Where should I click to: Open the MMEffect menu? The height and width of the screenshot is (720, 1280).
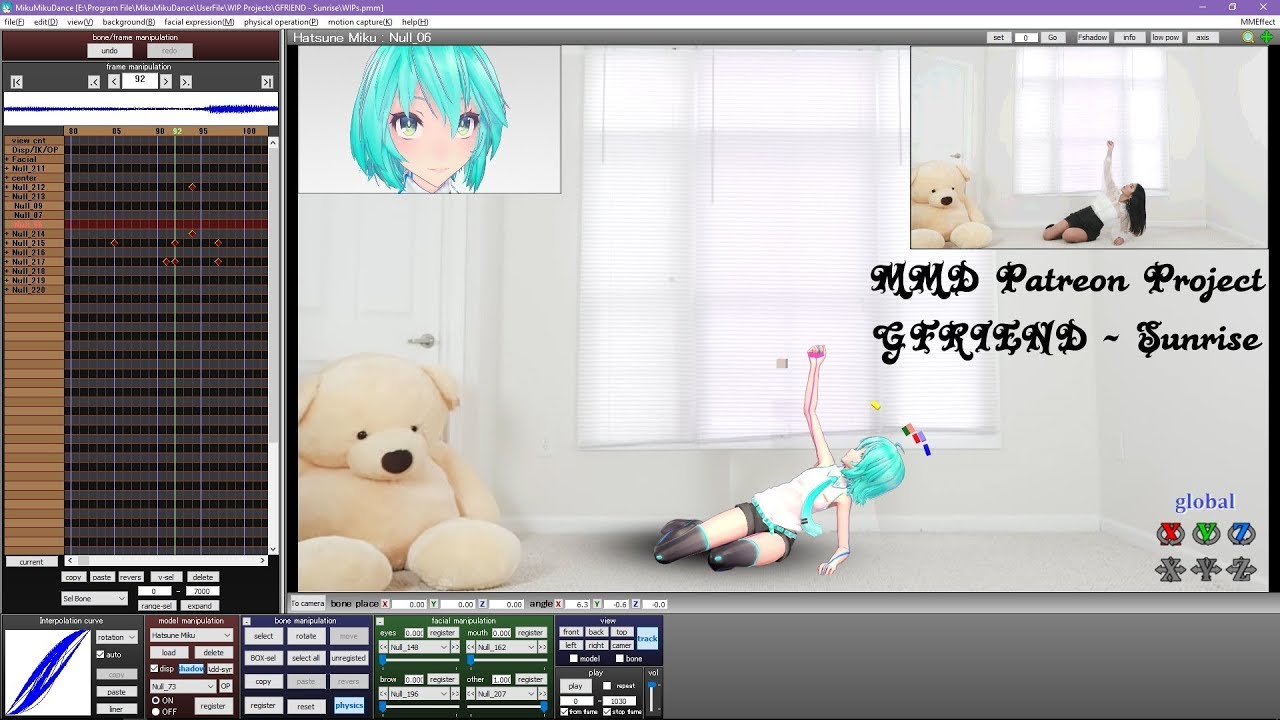[1258, 21]
